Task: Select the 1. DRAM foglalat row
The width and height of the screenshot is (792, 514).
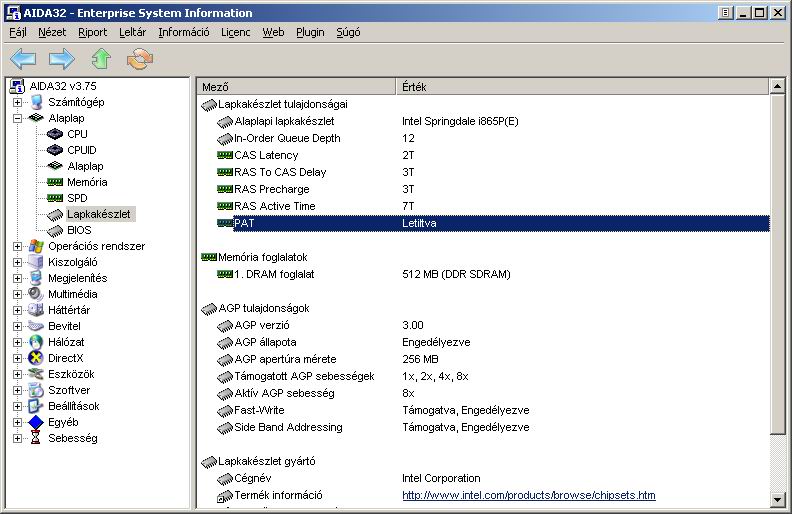Action: (x=493, y=274)
